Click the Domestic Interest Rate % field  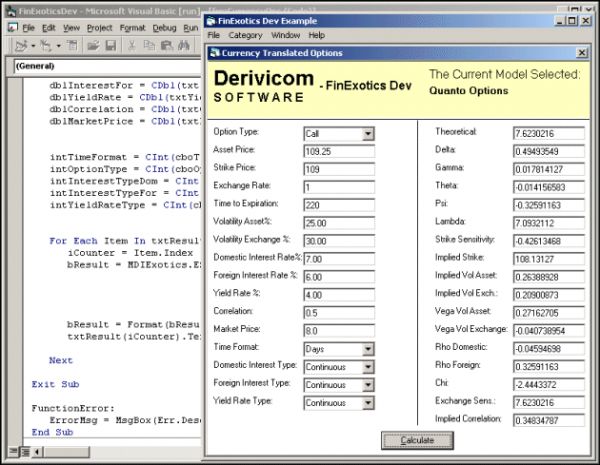tap(339, 259)
